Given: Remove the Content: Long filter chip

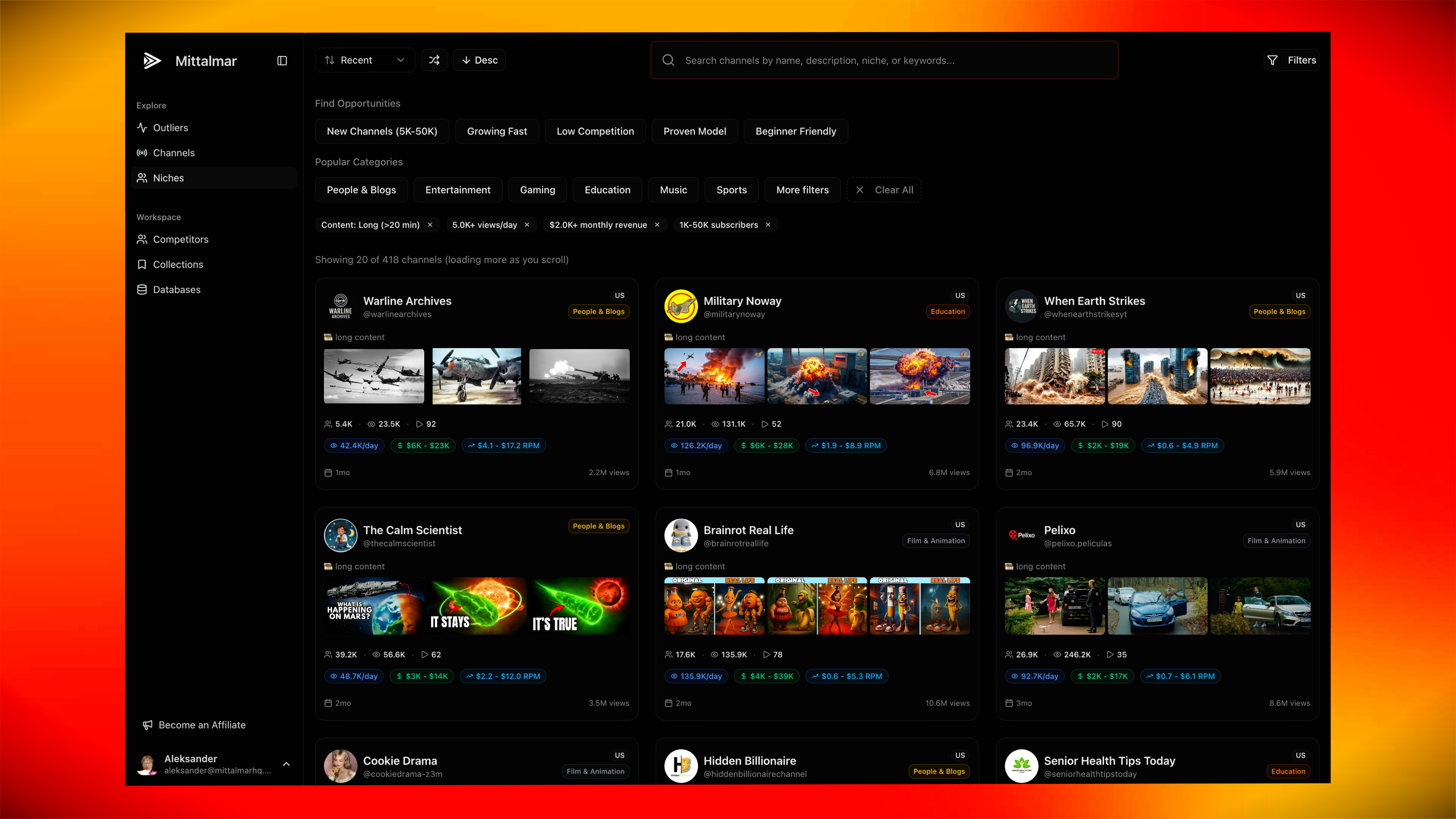Looking at the screenshot, I should point(430,225).
